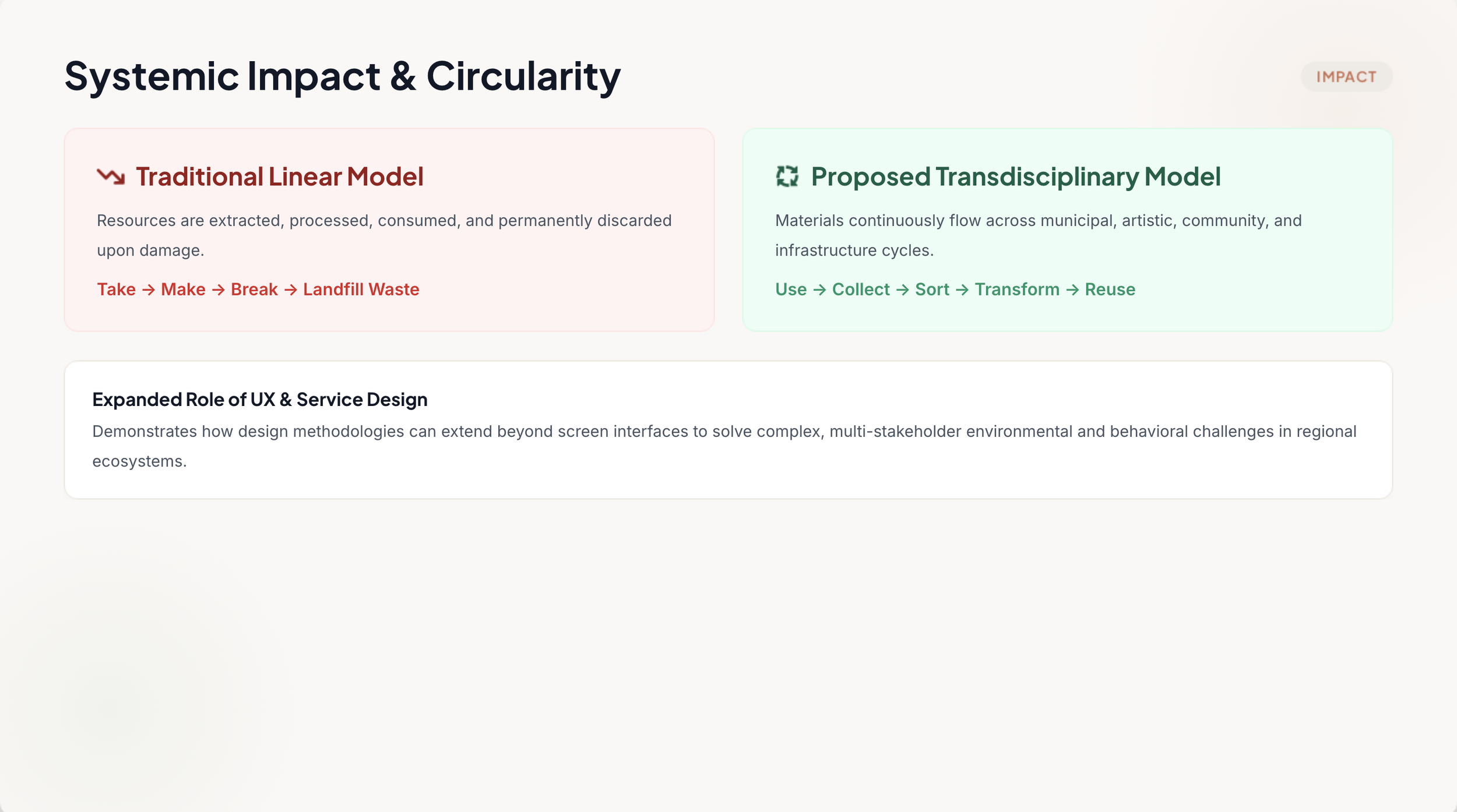The width and height of the screenshot is (1457, 812).
Task: Click the word Take in red flow
Action: (x=117, y=290)
